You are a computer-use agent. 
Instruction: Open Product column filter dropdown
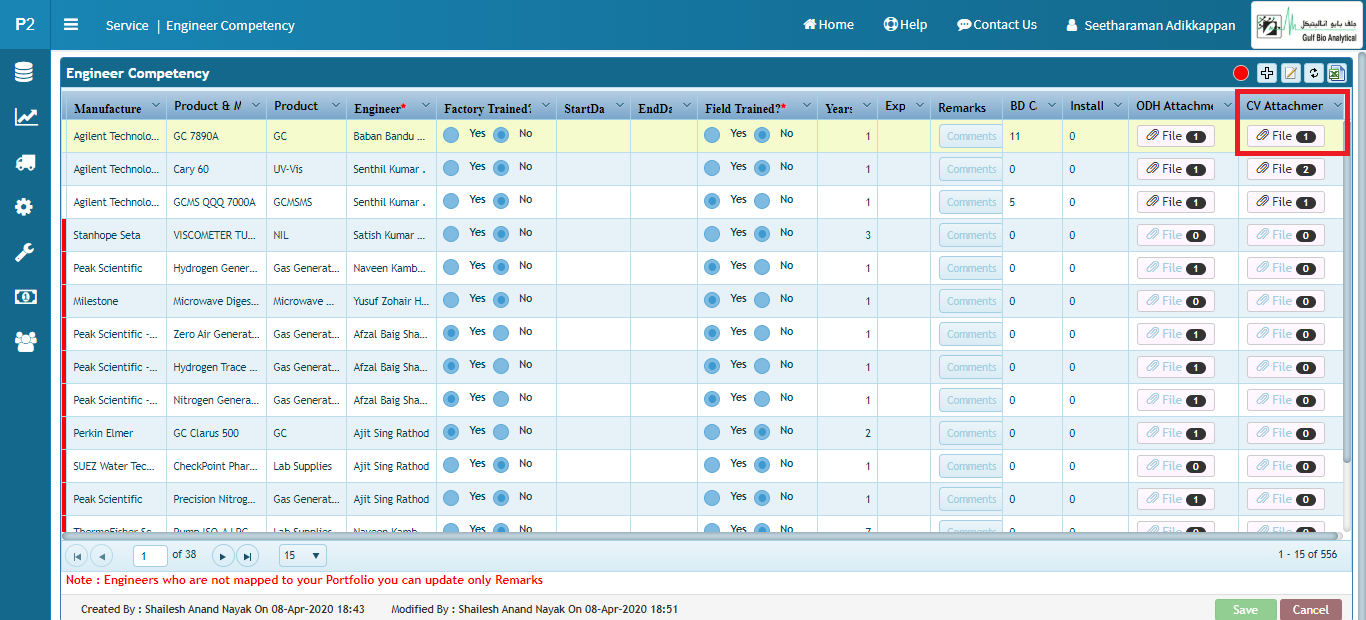(x=335, y=106)
